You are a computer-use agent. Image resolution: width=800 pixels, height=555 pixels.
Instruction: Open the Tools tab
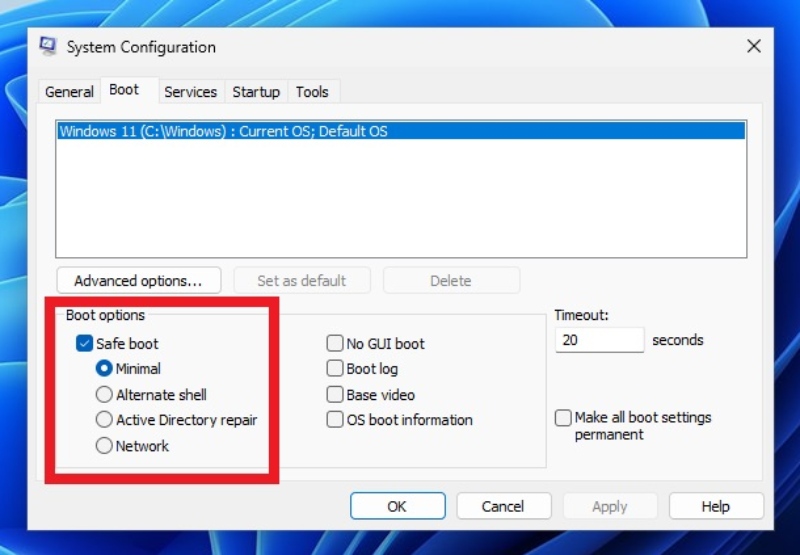pyautogui.click(x=312, y=92)
